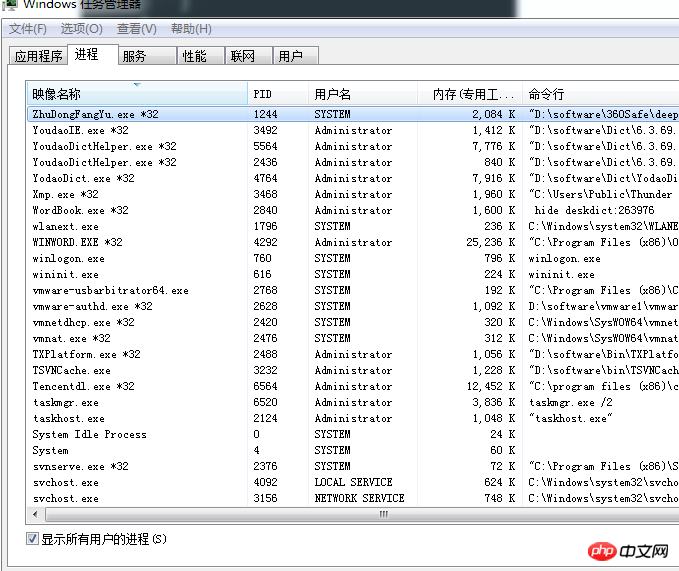Click memory value 7,916 K
Viewport: 679px width, 571px height.
pyautogui.click(x=494, y=178)
